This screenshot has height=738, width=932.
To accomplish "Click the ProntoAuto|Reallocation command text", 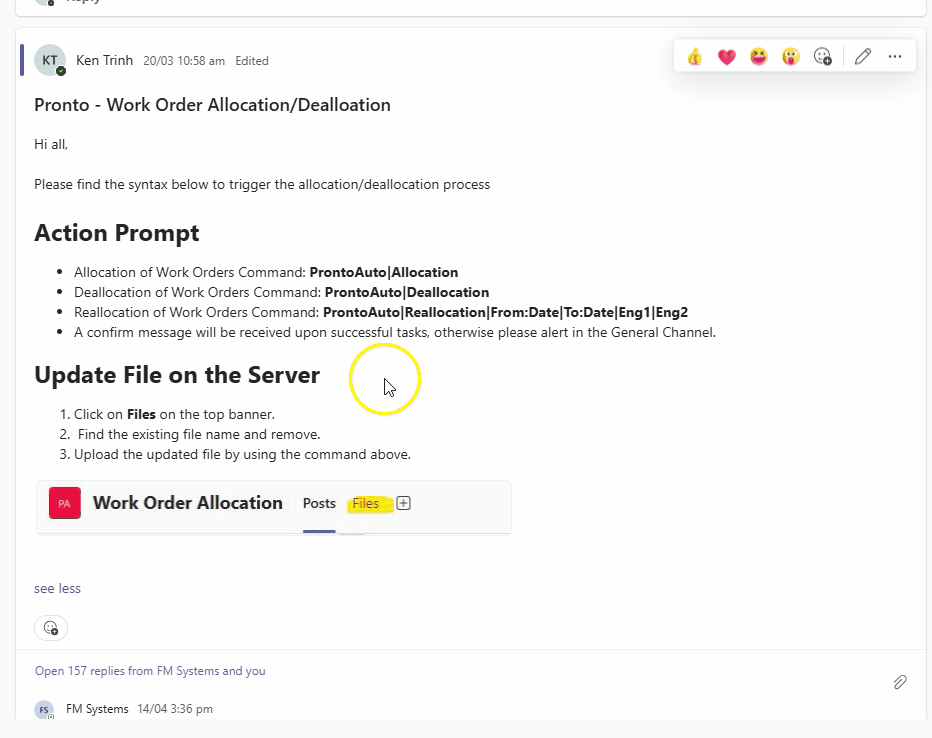I will click(505, 313).
